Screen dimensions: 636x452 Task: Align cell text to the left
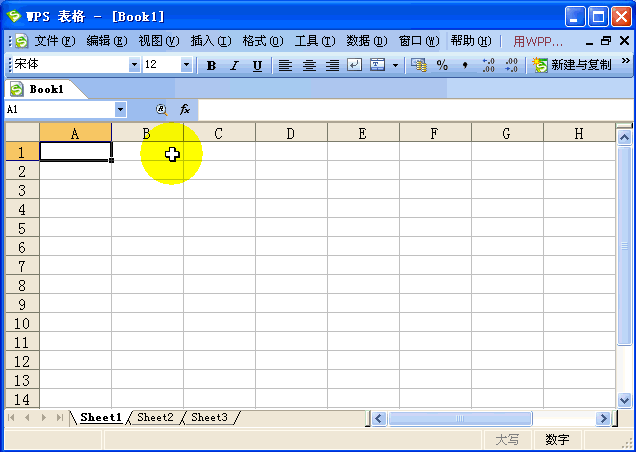coord(285,65)
